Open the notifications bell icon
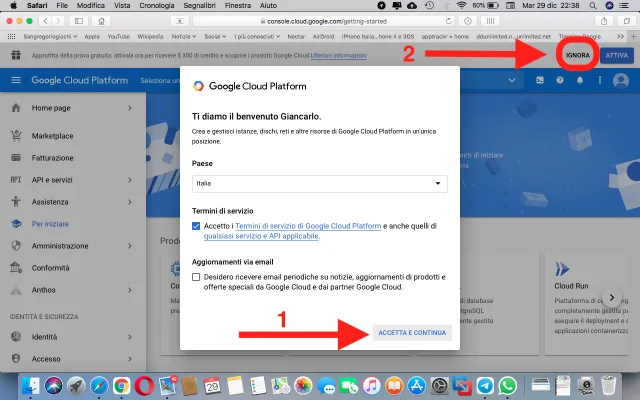This screenshot has height=400, width=640. pyautogui.click(x=579, y=80)
